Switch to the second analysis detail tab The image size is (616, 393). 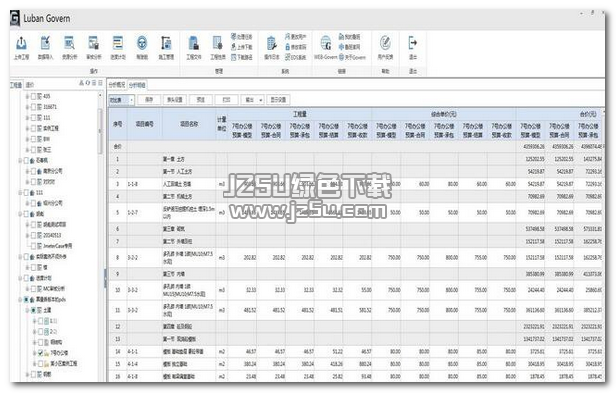(137, 85)
